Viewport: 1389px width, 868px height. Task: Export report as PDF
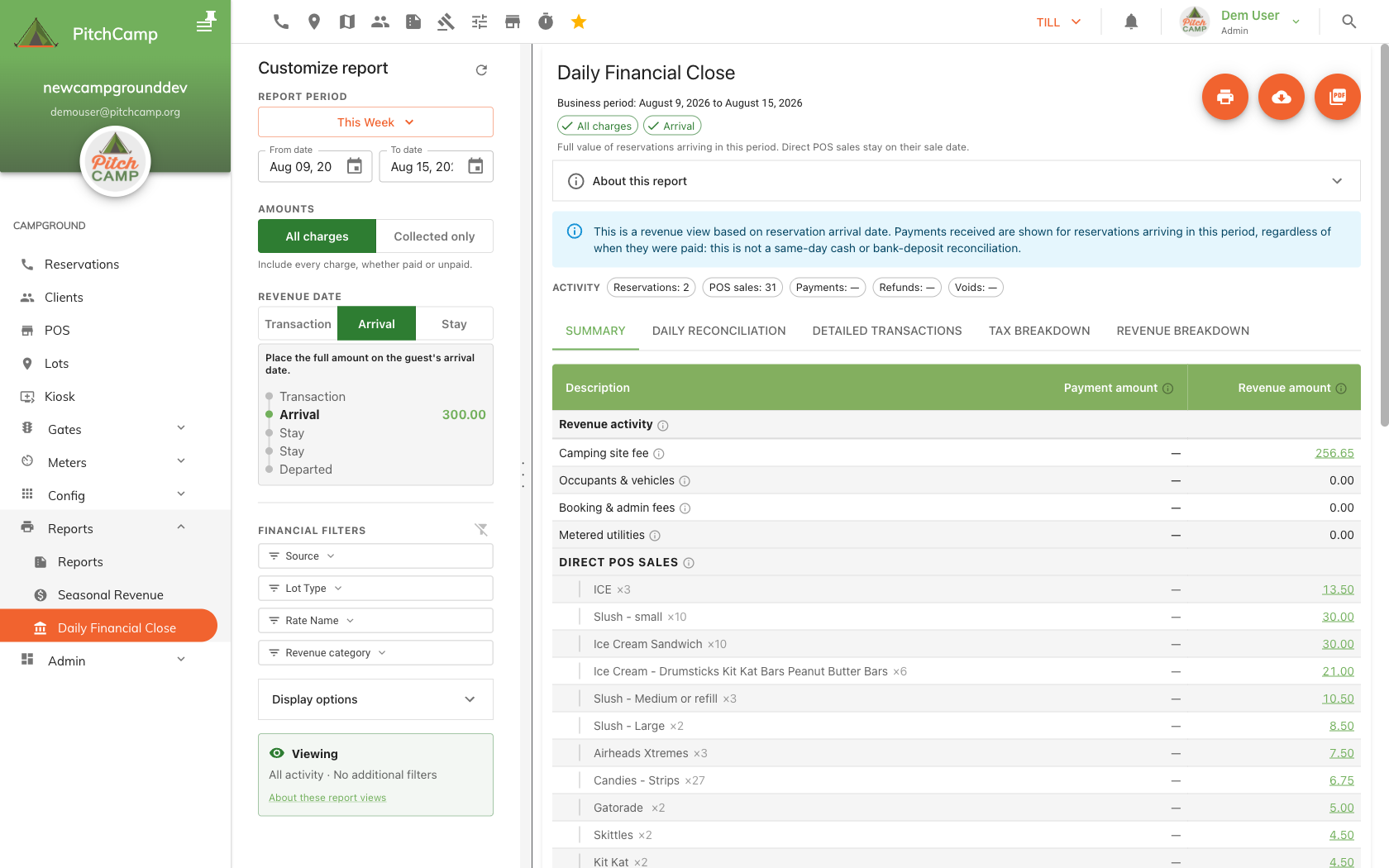pyautogui.click(x=1338, y=97)
